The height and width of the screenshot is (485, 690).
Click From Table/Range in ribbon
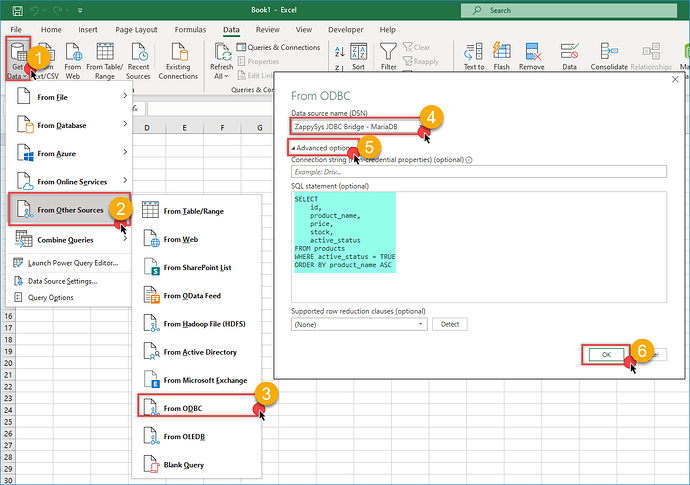pyautogui.click(x=105, y=60)
